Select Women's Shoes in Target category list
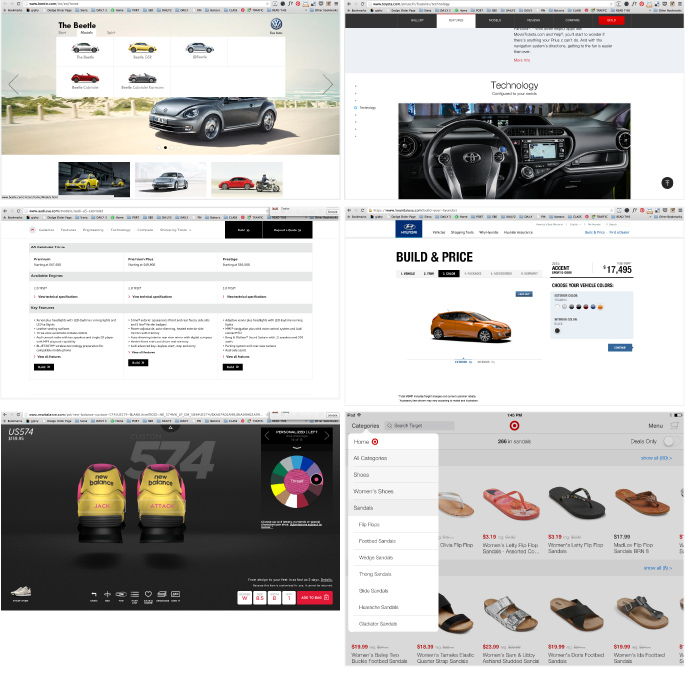 tap(394, 491)
